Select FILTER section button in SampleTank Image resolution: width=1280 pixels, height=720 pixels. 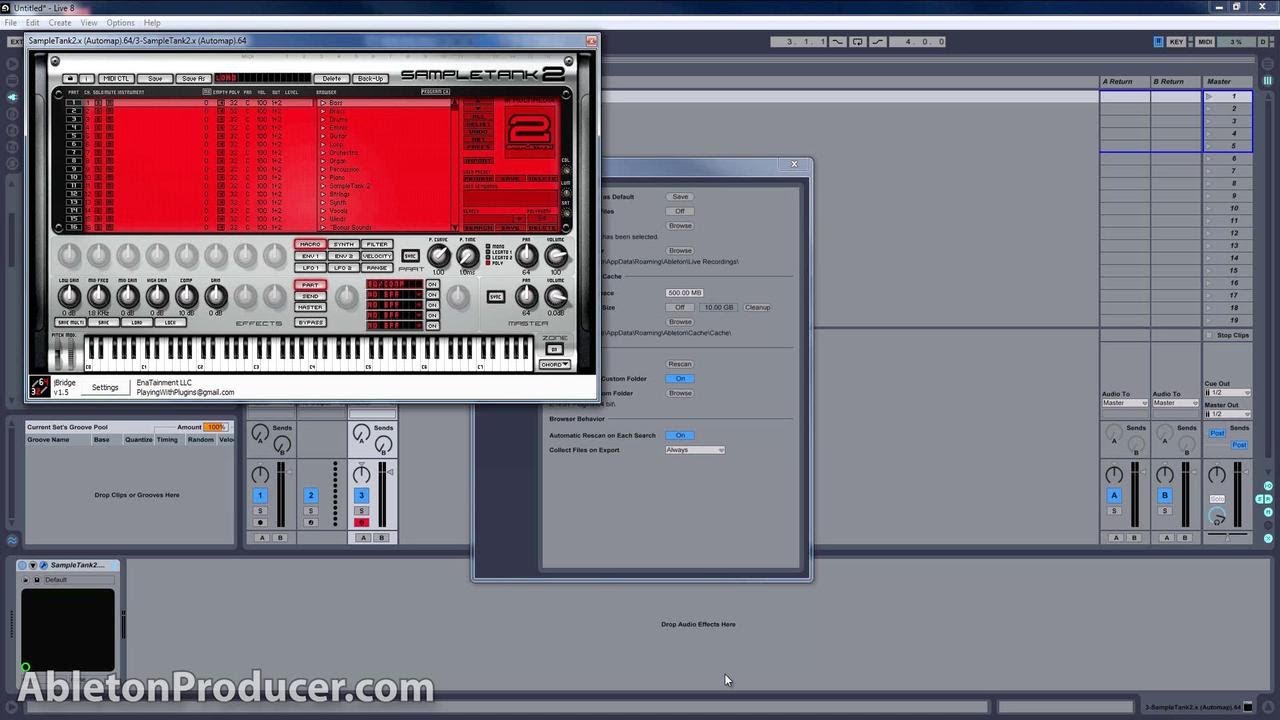click(377, 244)
